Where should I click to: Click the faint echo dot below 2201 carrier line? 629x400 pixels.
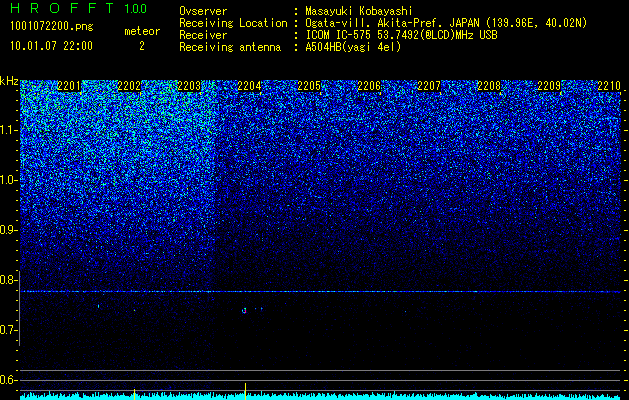pos(98,306)
